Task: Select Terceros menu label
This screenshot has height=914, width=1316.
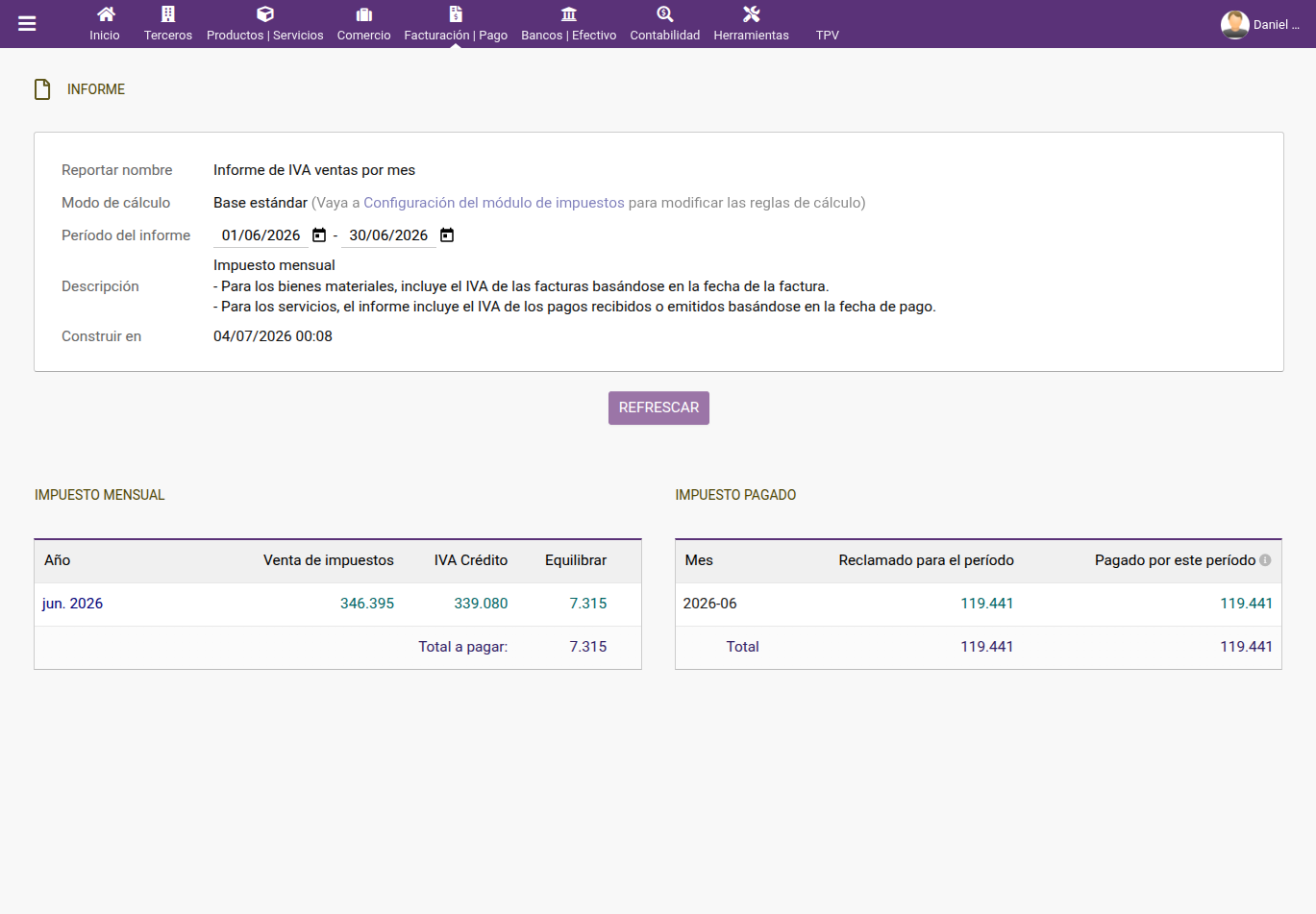Action: point(168,35)
